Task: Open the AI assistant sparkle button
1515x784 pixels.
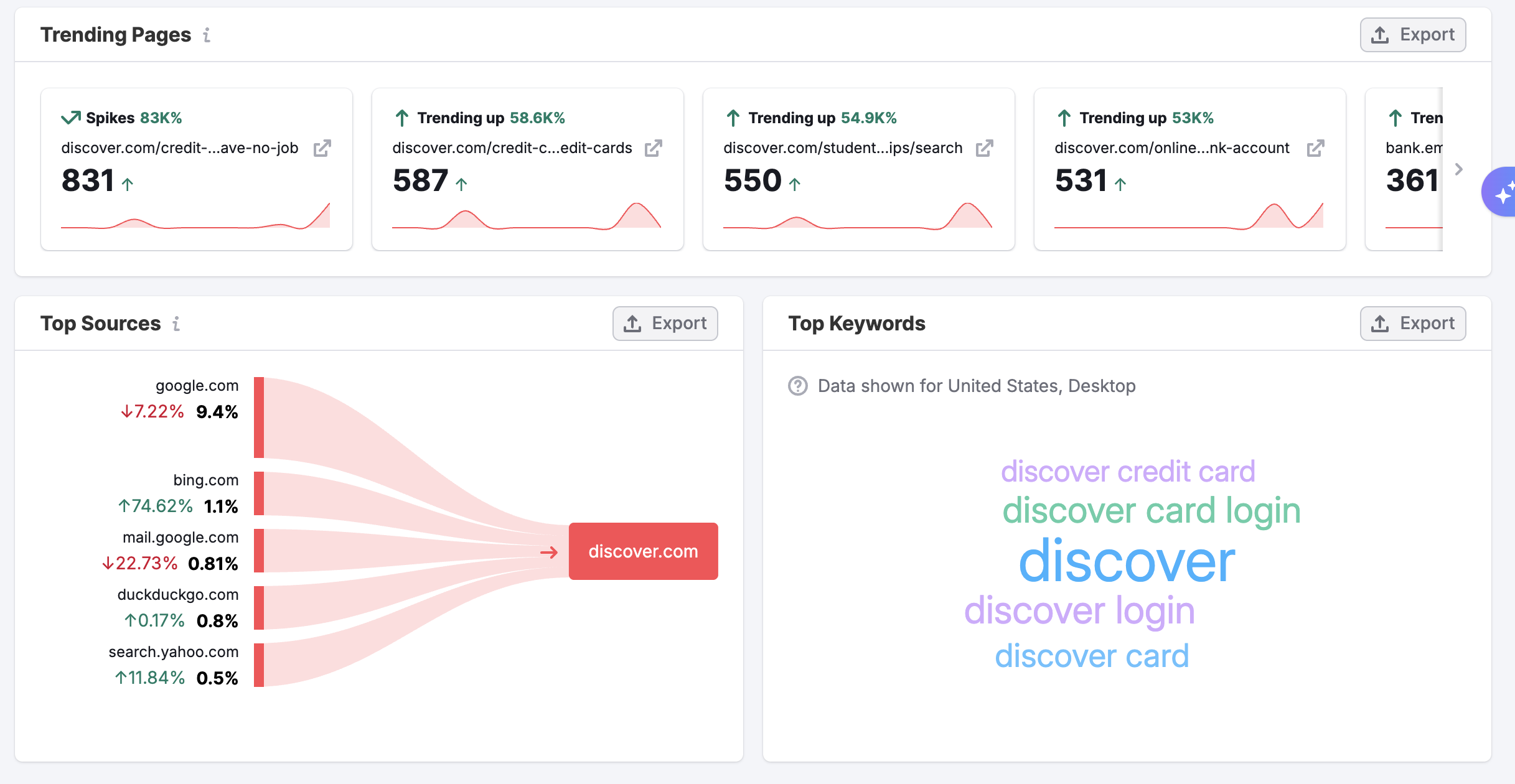Action: pos(1501,192)
